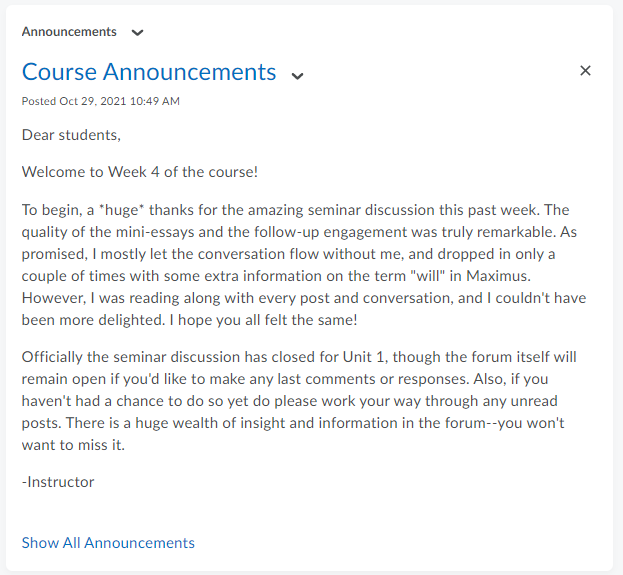Click the final line "want to miss it."
This screenshot has height=575, width=623.
tap(73, 445)
